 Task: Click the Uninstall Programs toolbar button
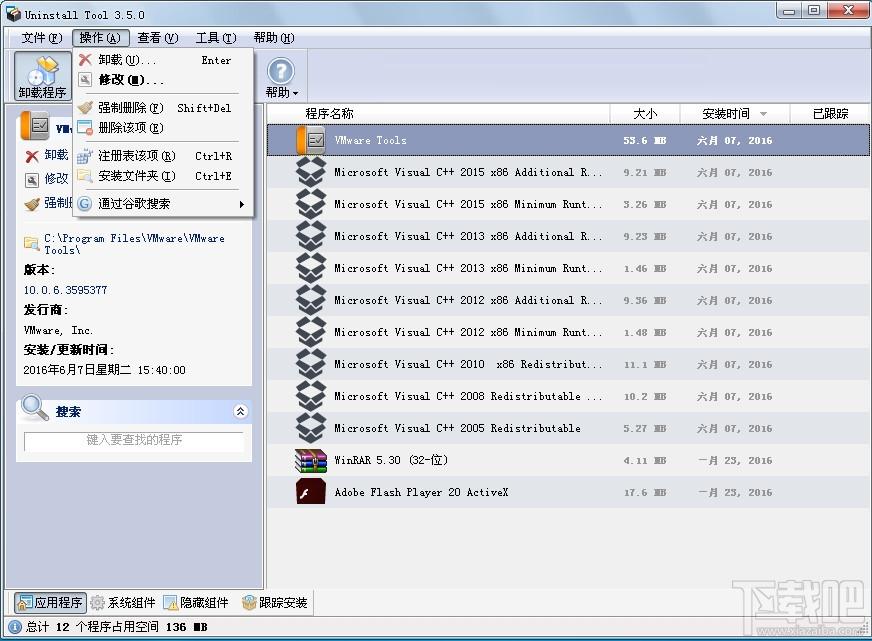[42, 76]
